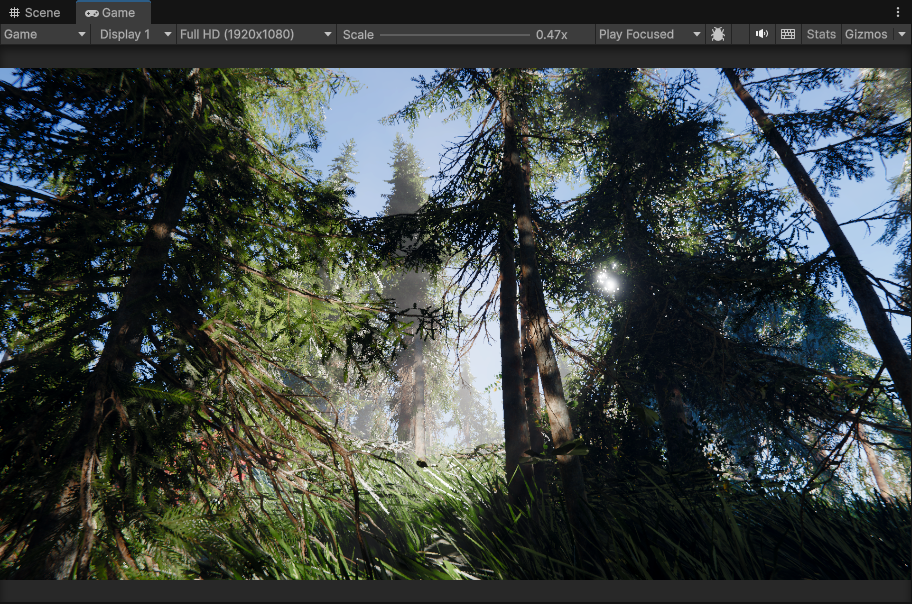Viewport: 912px width, 604px height.
Task: Click the Stats label button
Action: click(821, 34)
